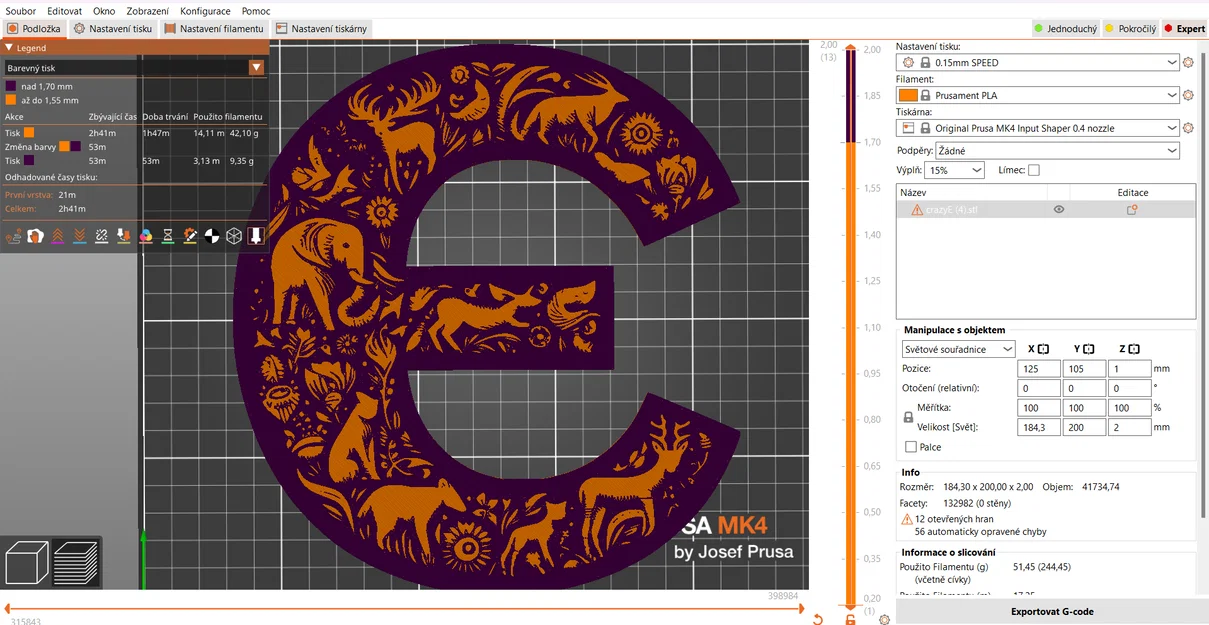The width and height of the screenshot is (1209, 625).
Task: Enable the Límec (brim) checkbox
Action: tap(1034, 170)
